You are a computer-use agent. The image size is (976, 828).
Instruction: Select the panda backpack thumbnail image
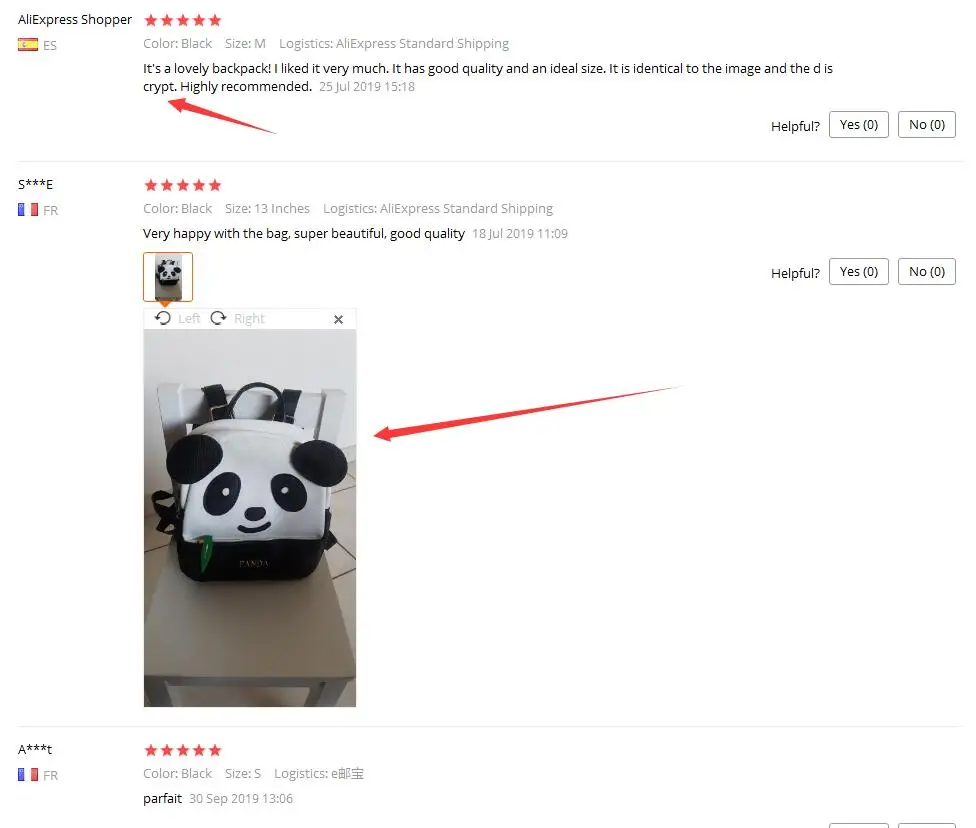click(x=168, y=277)
